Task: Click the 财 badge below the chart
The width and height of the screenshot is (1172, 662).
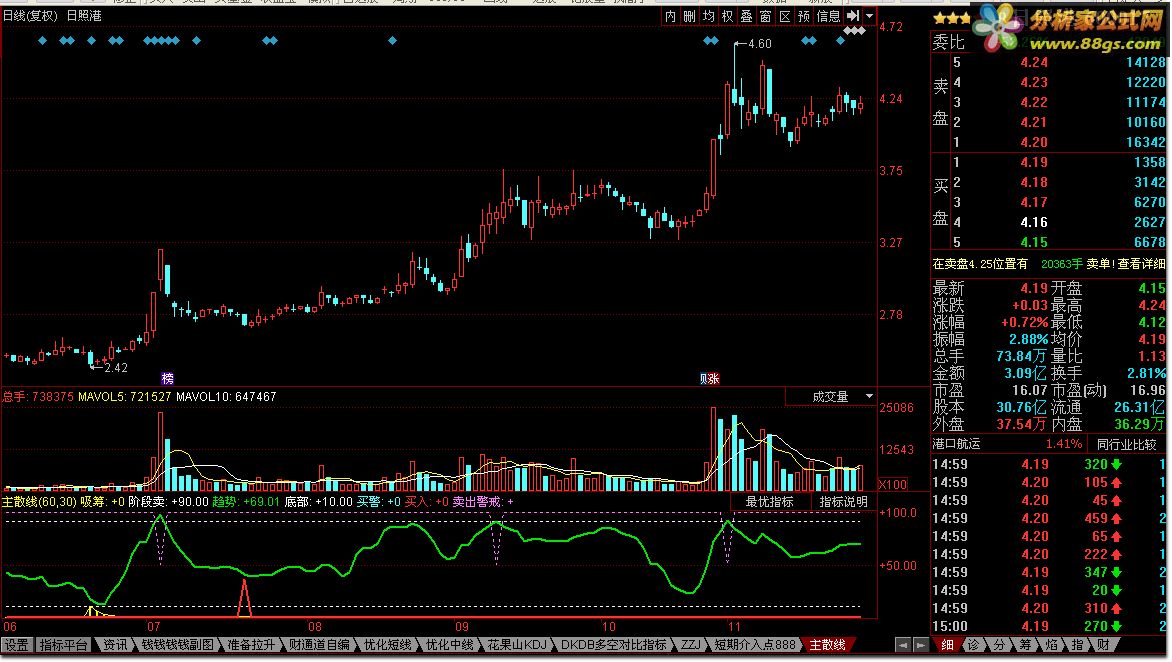Action: point(703,378)
